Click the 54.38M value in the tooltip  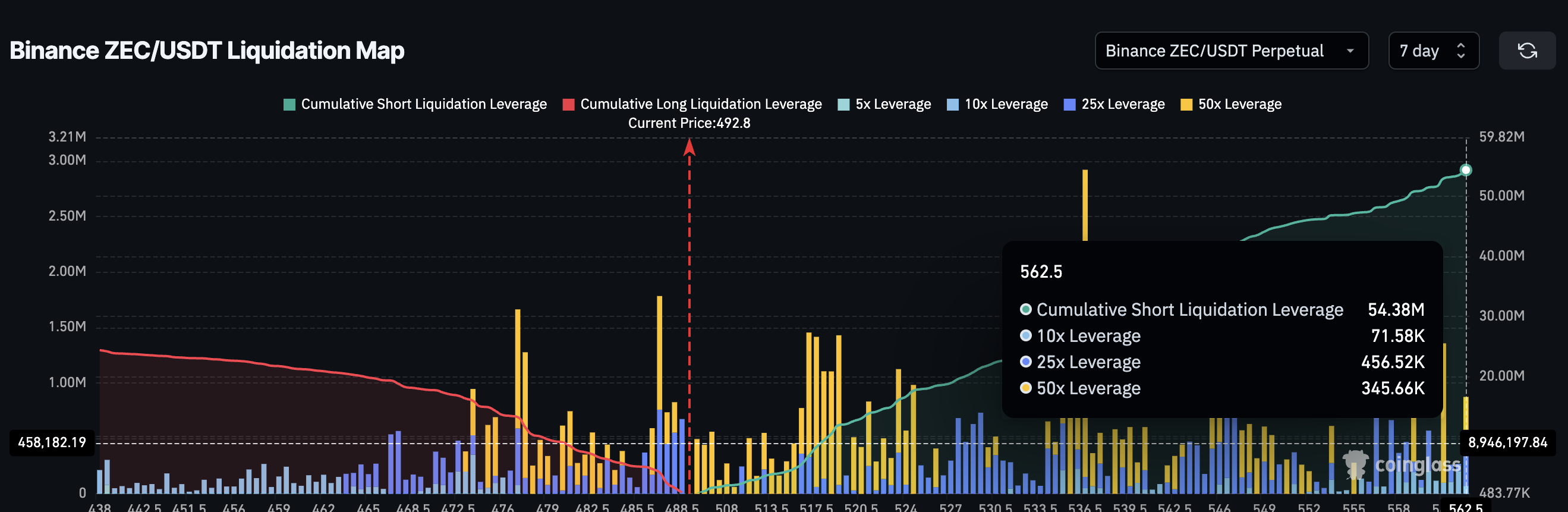(1396, 310)
